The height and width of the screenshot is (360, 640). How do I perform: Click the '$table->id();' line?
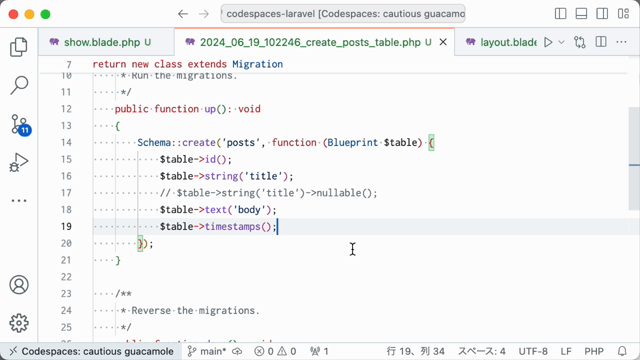[196, 159]
